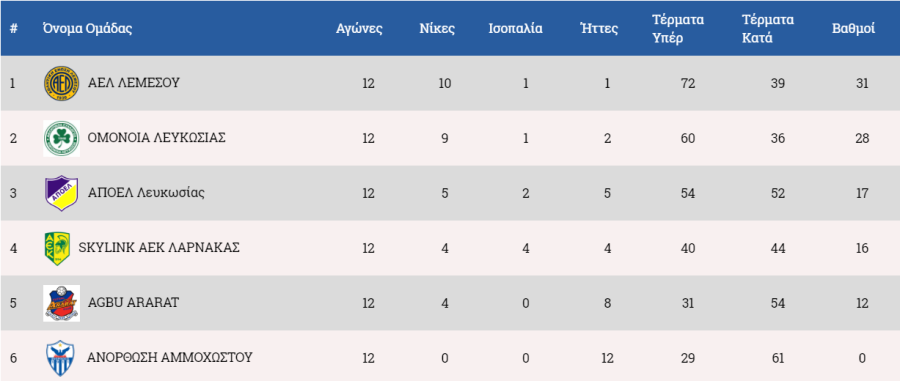
Task: Open the ΑΝΟΡΘΩΣΗ ΑΜΜΟΧΩΣΤΟΥ team name
Action: (170, 357)
